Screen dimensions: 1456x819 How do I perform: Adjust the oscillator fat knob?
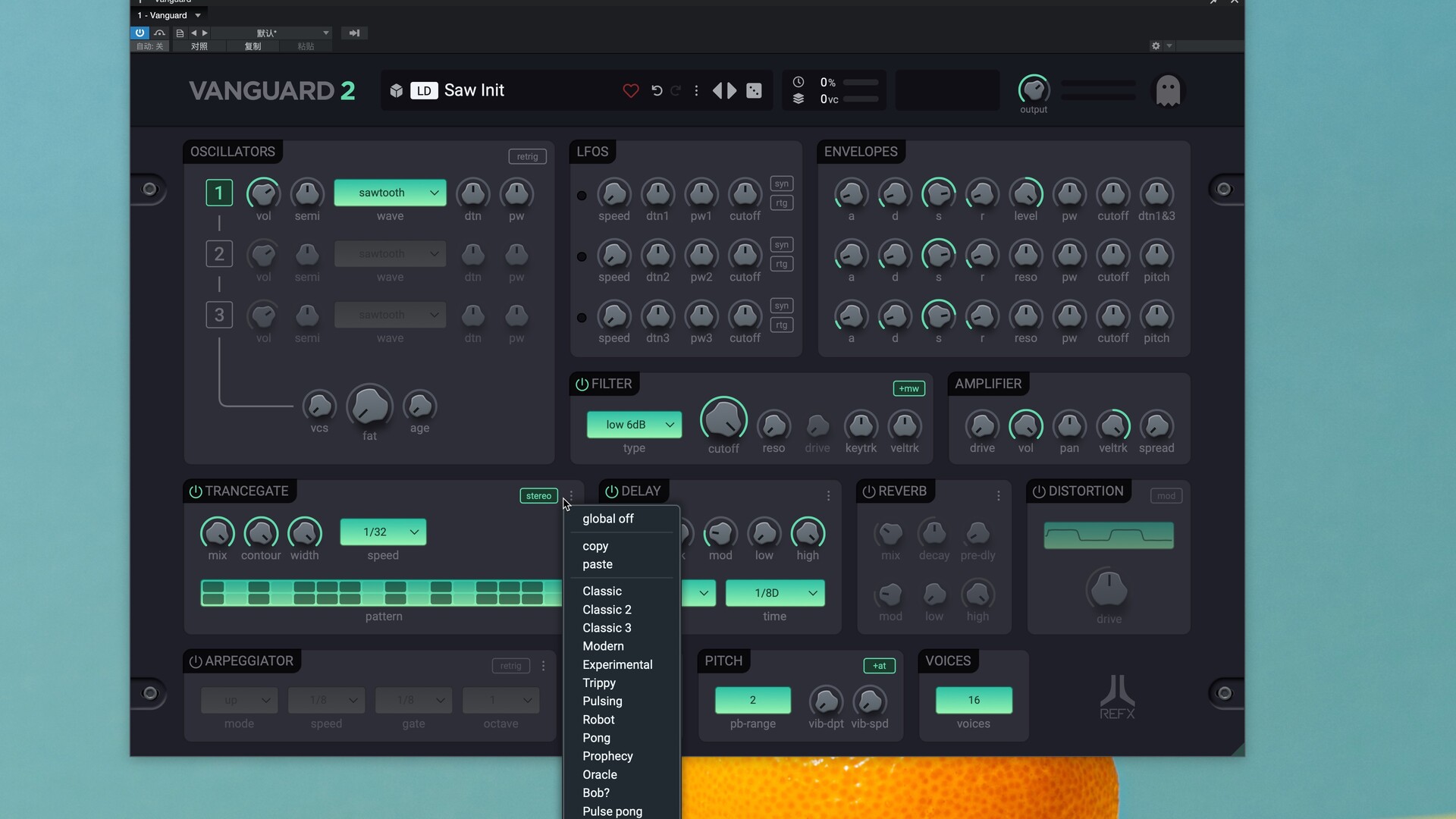[369, 406]
